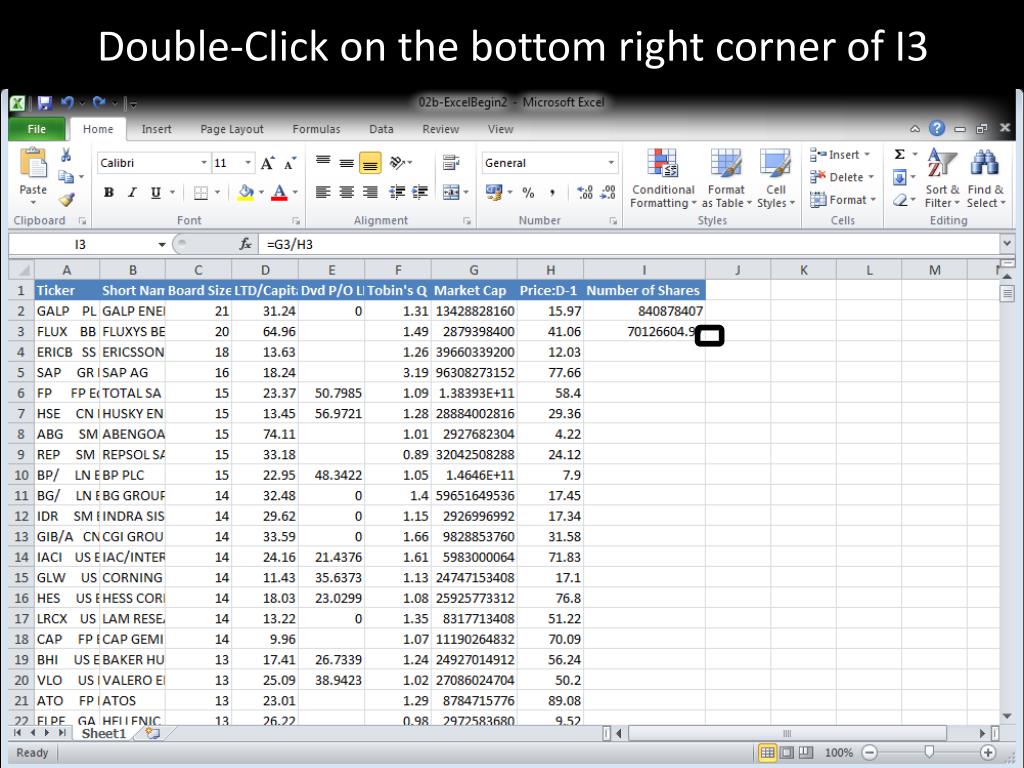Image resolution: width=1024 pixels, height=768 pixels.
Task: Apply yellow Fill Color bucket
Action: tap(246, 193)
